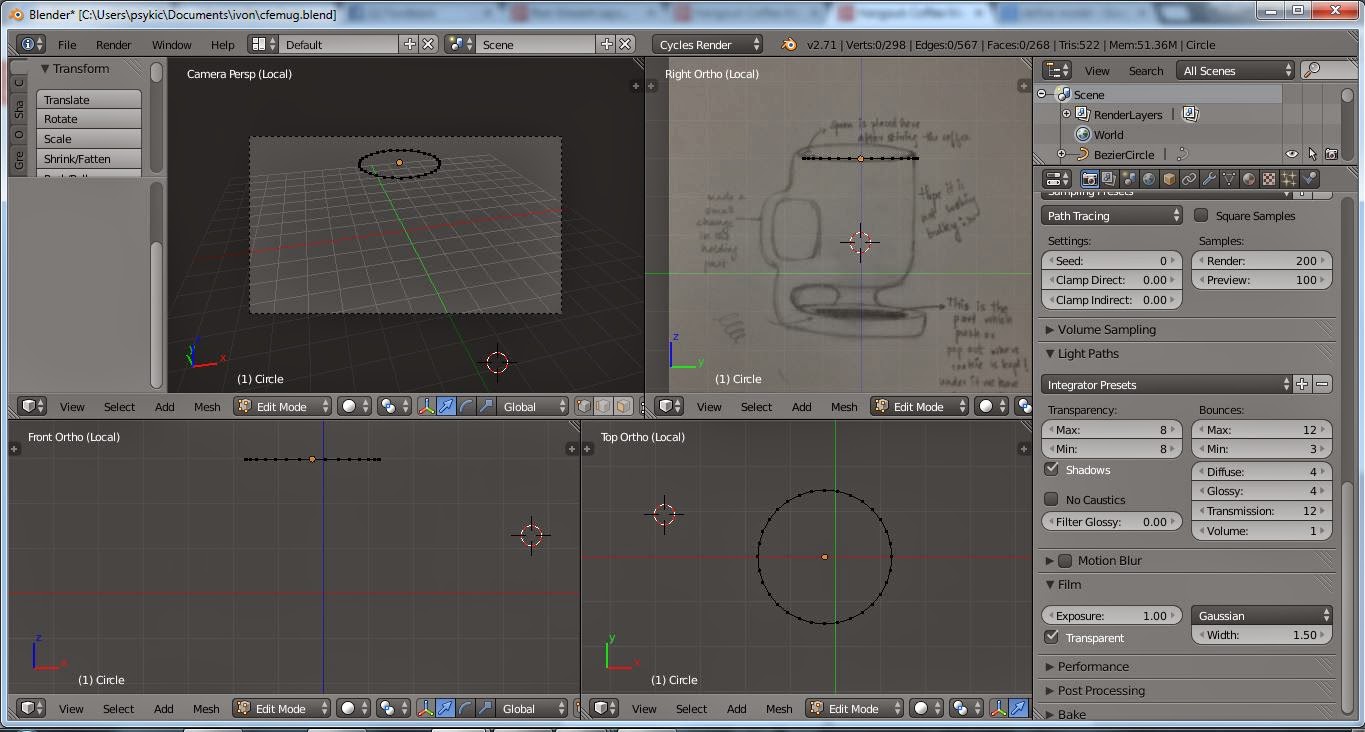Select scale manipulator in camera viewport header
Viewport: 1365px width, 732px height.
tap(486, 406)
